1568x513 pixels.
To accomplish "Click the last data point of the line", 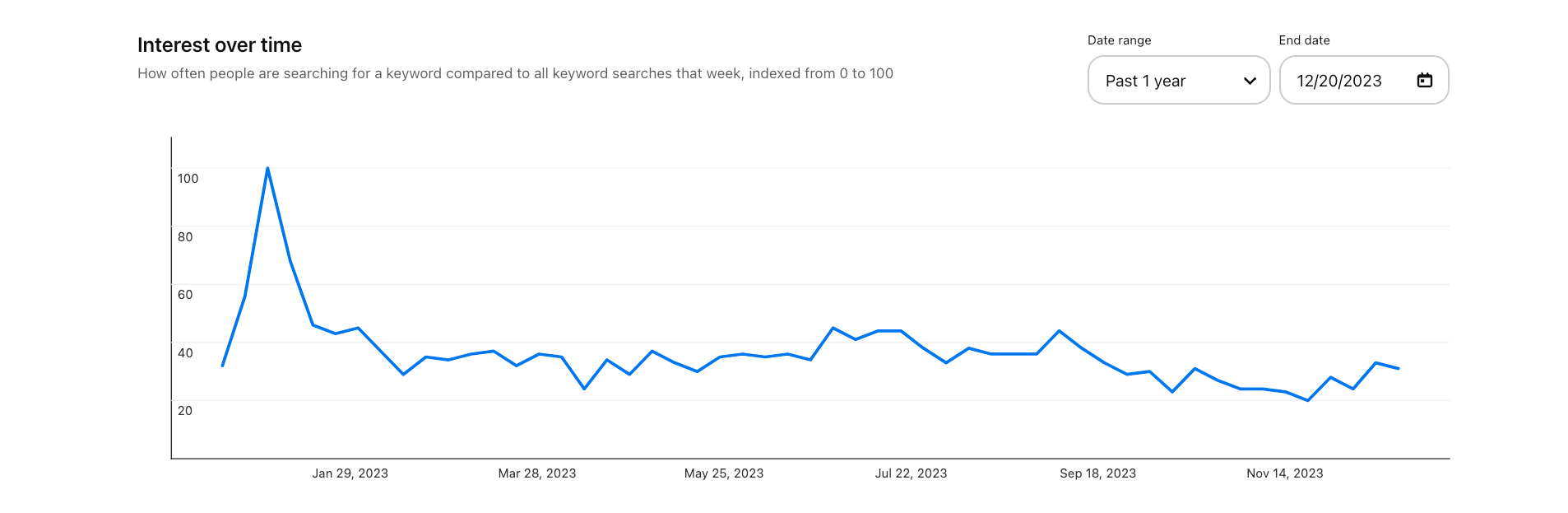I will tap(1398, 368).
